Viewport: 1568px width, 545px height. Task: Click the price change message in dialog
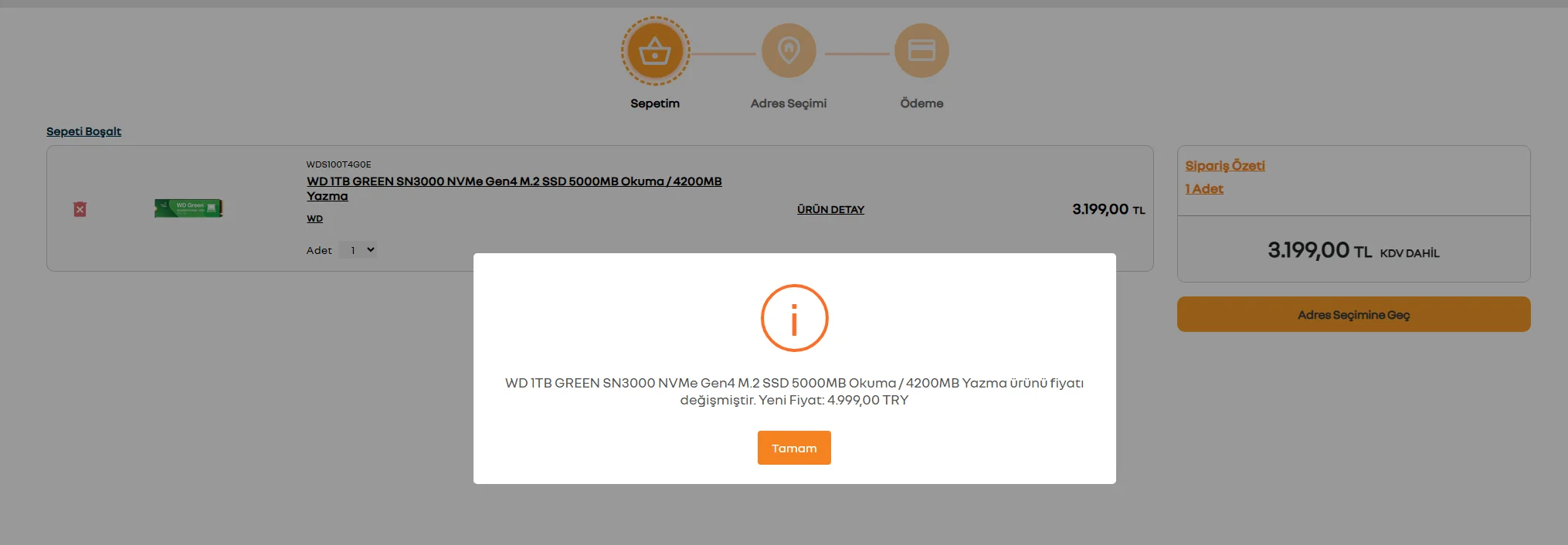tap(794, 391)
